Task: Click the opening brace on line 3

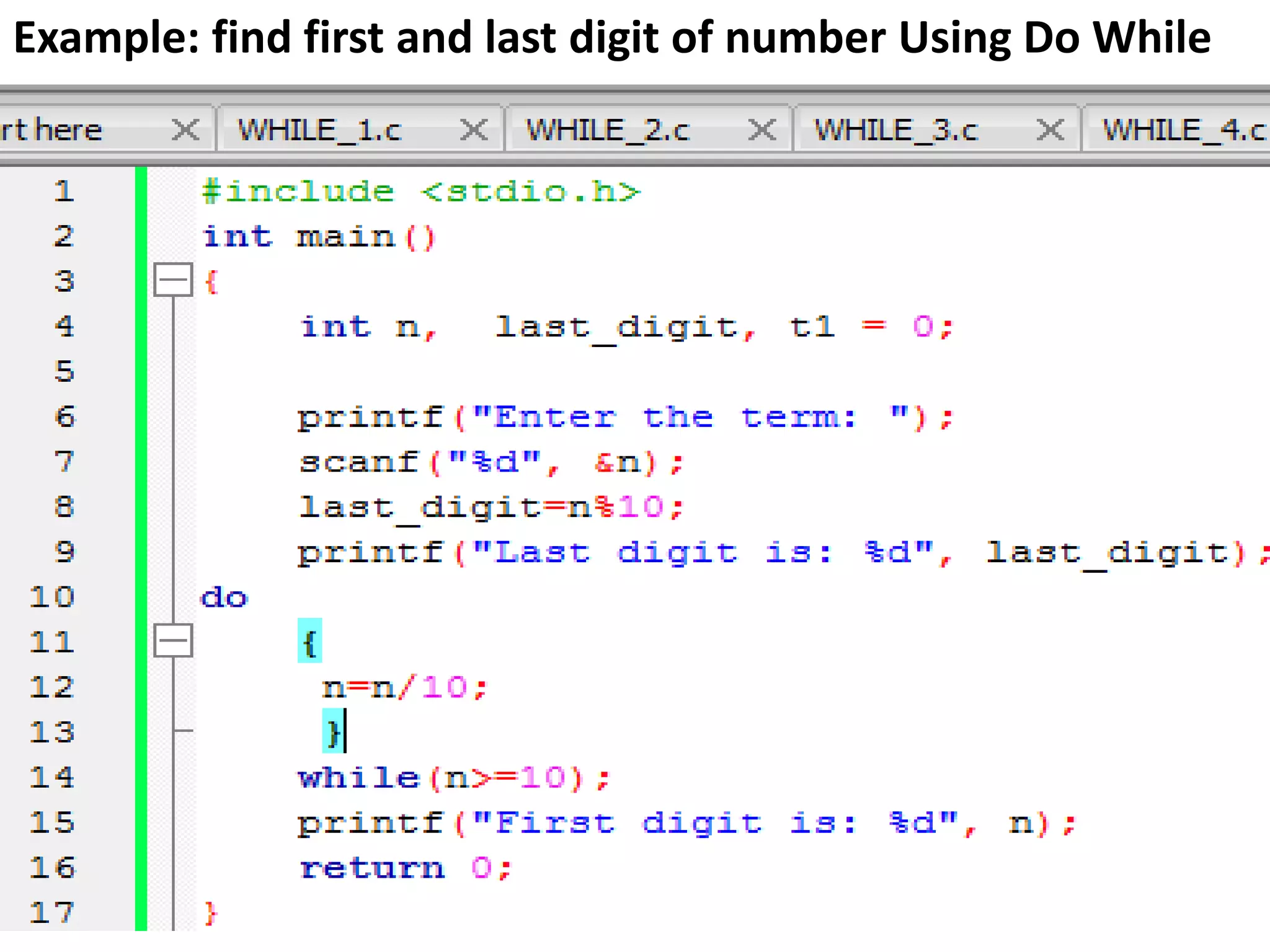Action: point(211,281)
